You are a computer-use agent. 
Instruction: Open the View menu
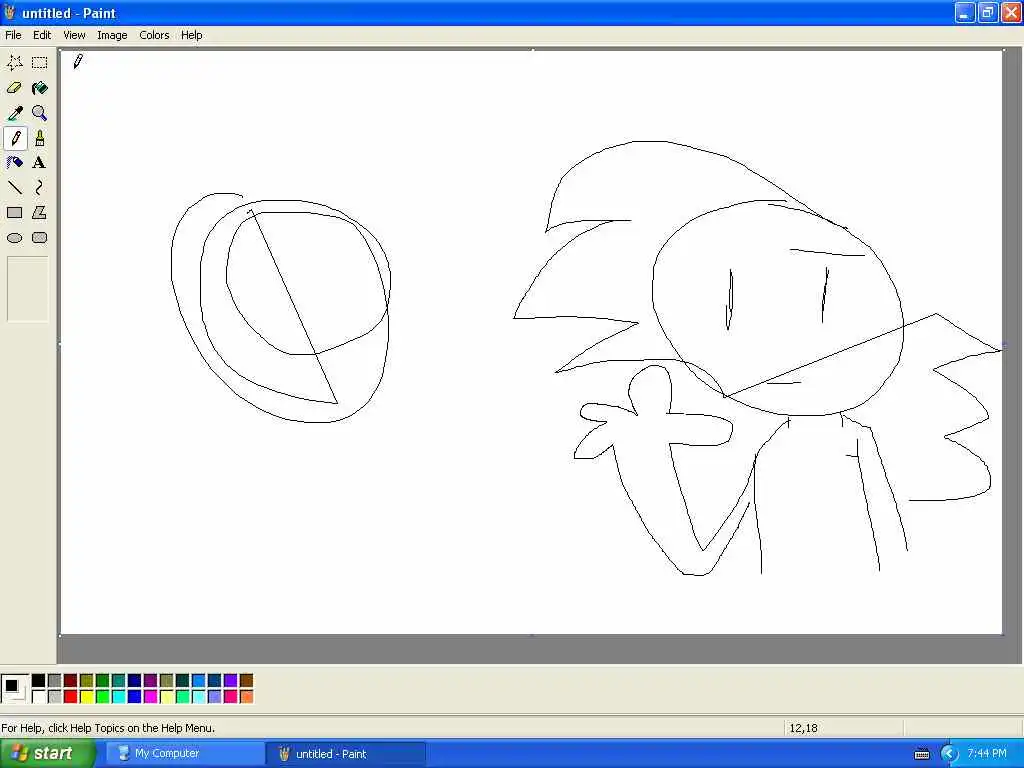(x=74, y=35)
